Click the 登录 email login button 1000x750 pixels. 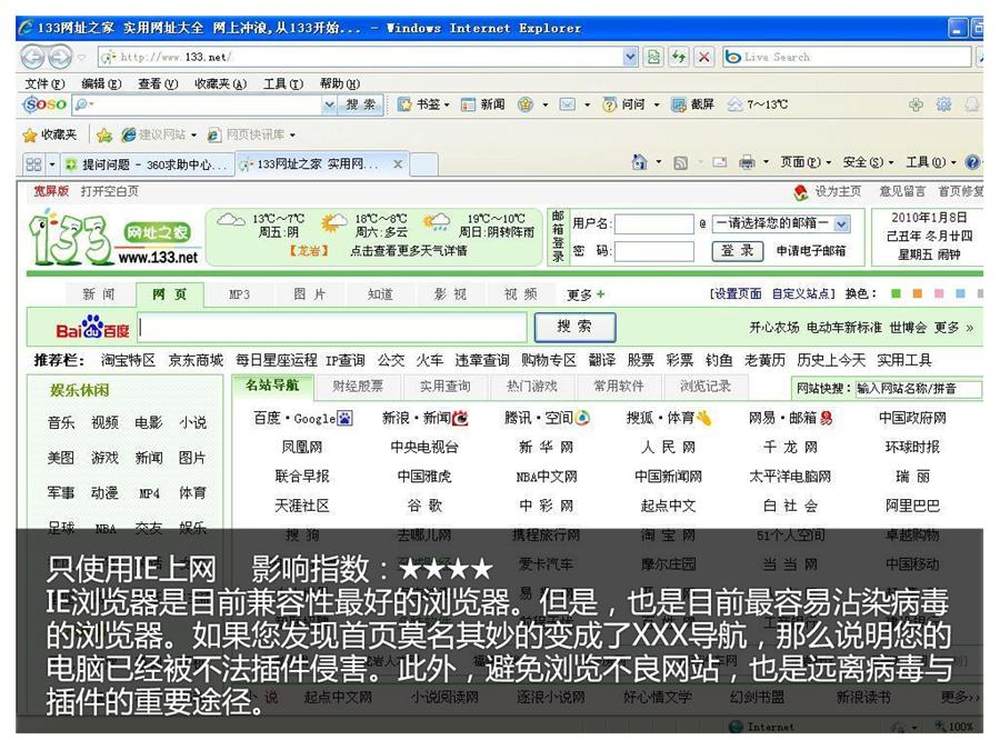[737, 251]
